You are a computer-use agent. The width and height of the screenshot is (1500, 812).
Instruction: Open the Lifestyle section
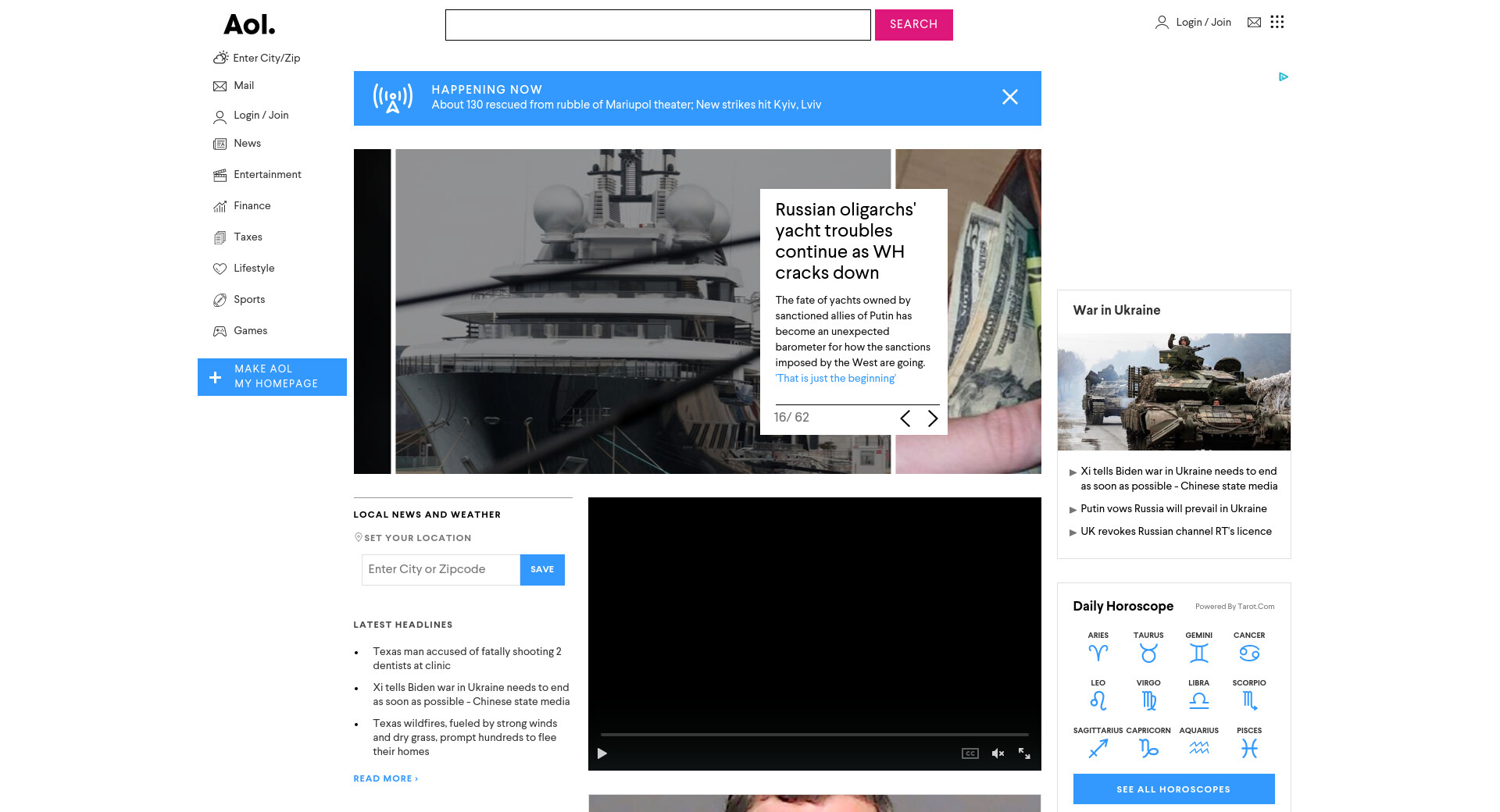click(x=254, y=269)
